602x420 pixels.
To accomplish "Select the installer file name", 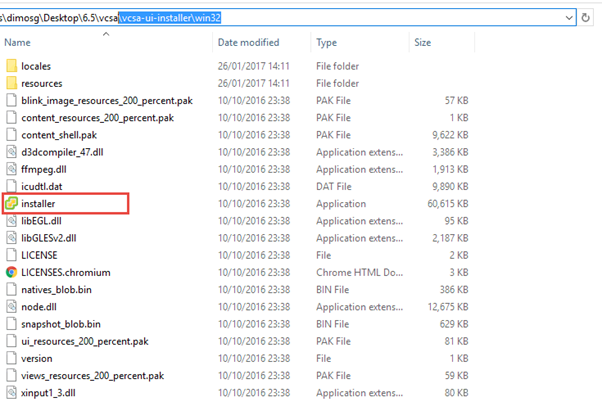I will tap(38, 203).
